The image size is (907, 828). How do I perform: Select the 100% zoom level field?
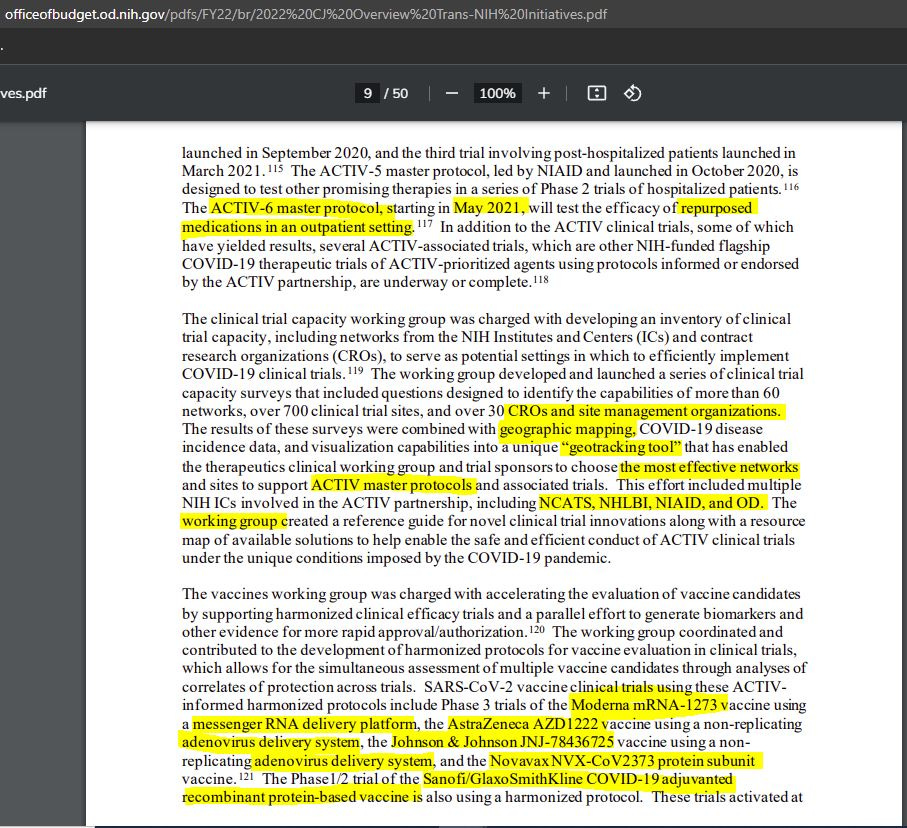pos(497,93)
